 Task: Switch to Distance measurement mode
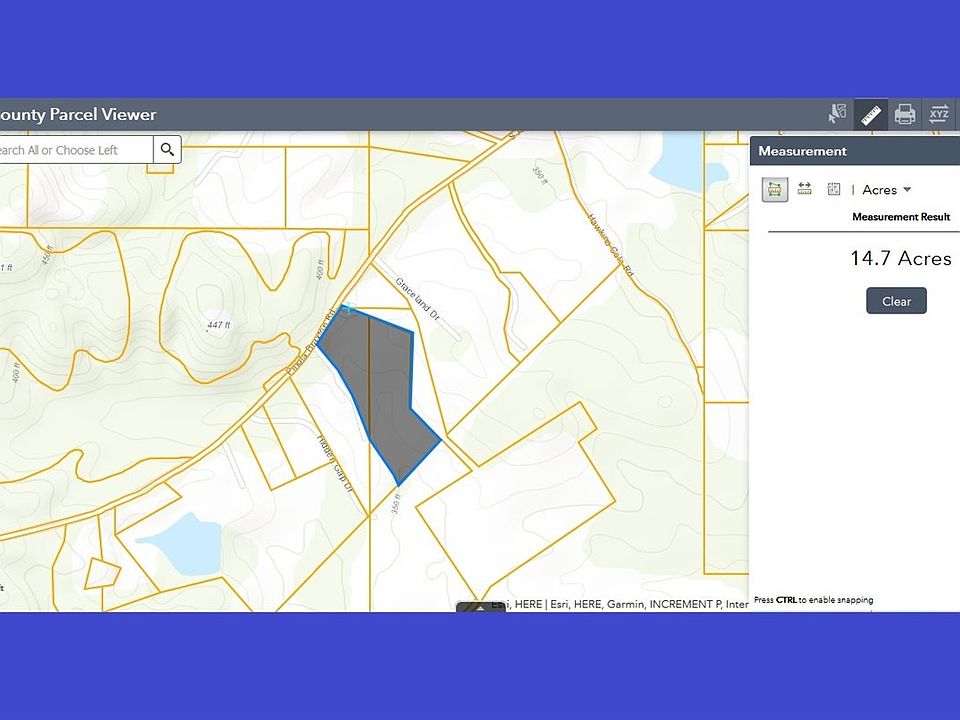click(804, 189)
